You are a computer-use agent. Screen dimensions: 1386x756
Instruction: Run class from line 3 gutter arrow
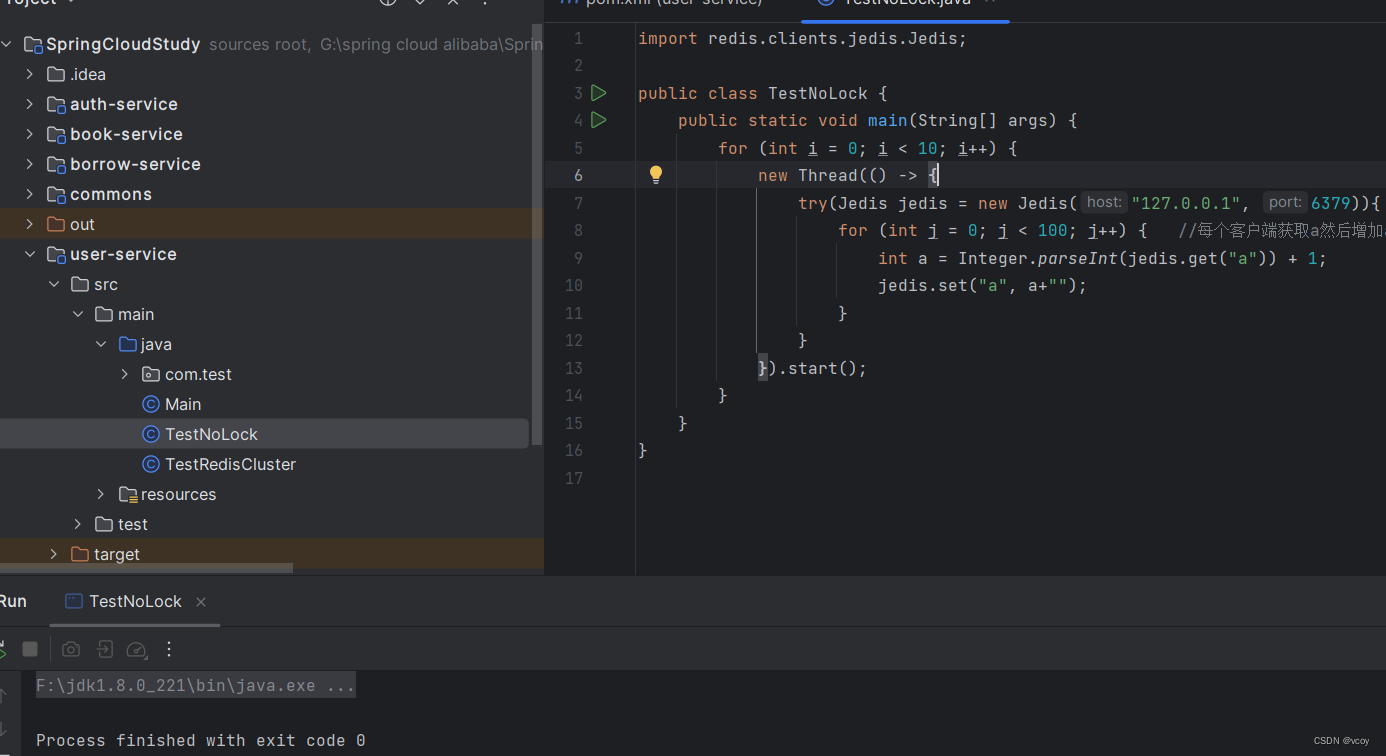[599, 93]
